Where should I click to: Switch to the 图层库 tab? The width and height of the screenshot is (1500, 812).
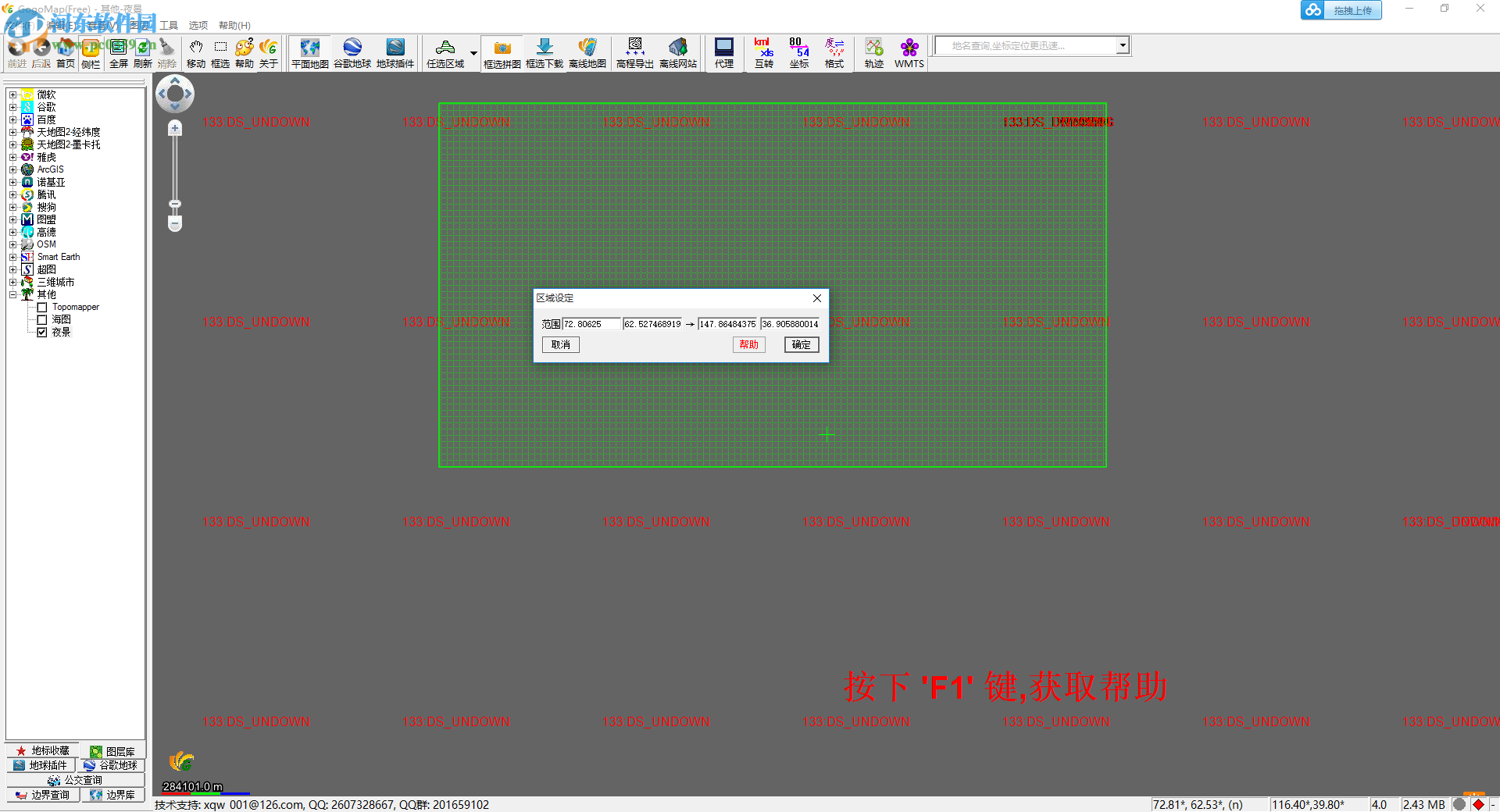coord(112,751)
